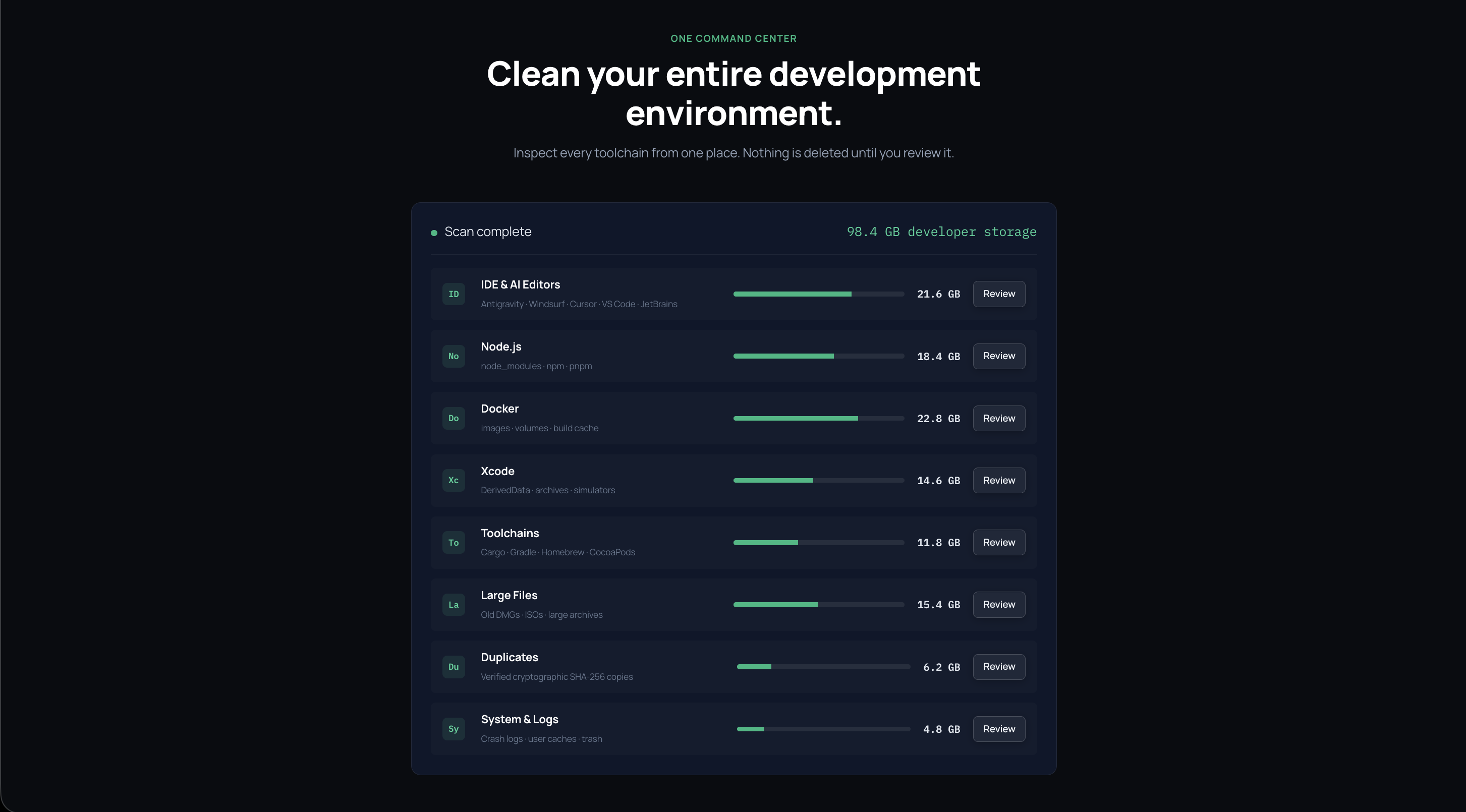This screenshot has height=812, width=1466.
Task: Click the No badge icon for Node.js
Action: [454, 356]
